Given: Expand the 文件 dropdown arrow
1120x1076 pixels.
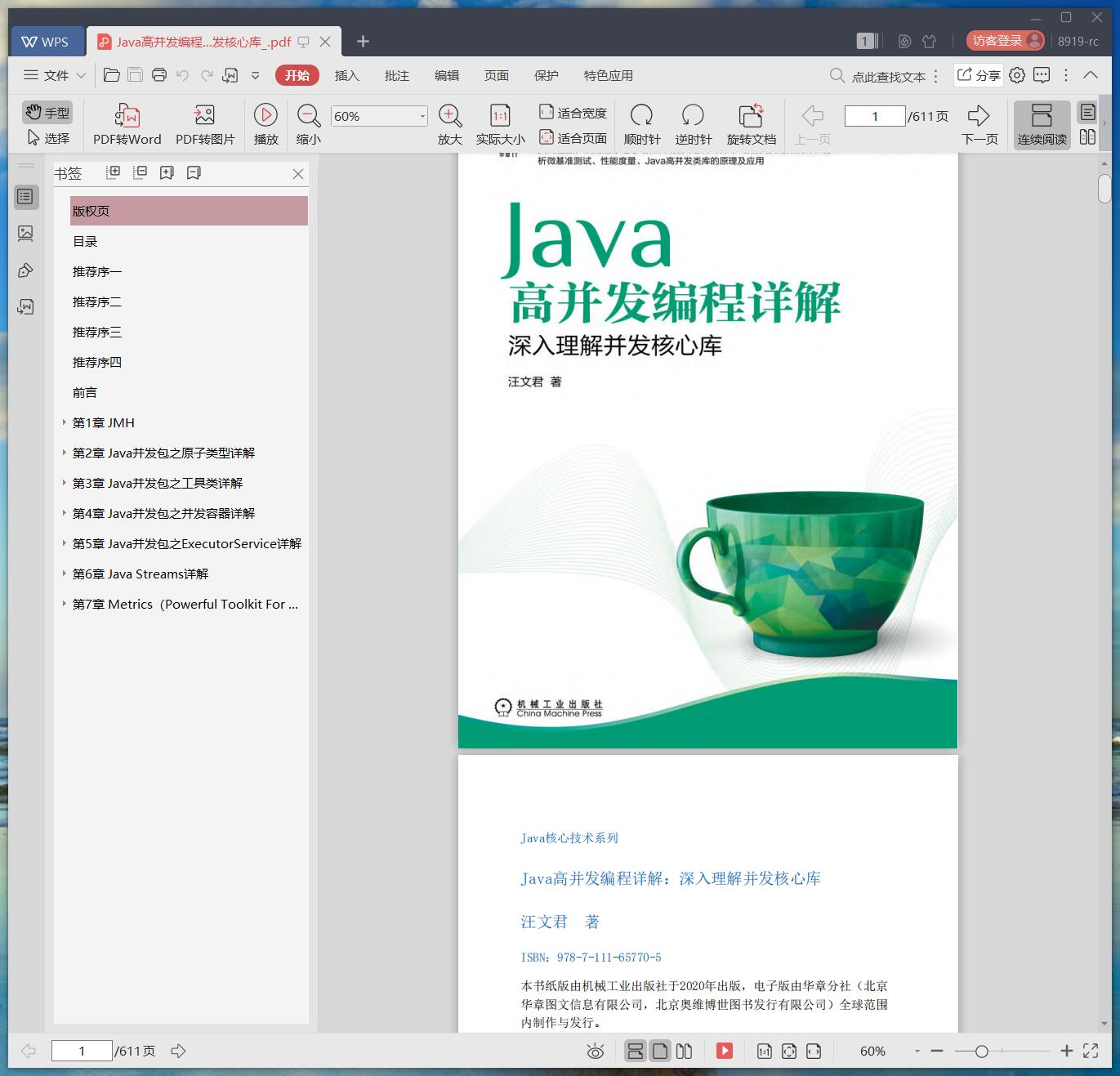Looking at the screenshot, I should [81, 75].
